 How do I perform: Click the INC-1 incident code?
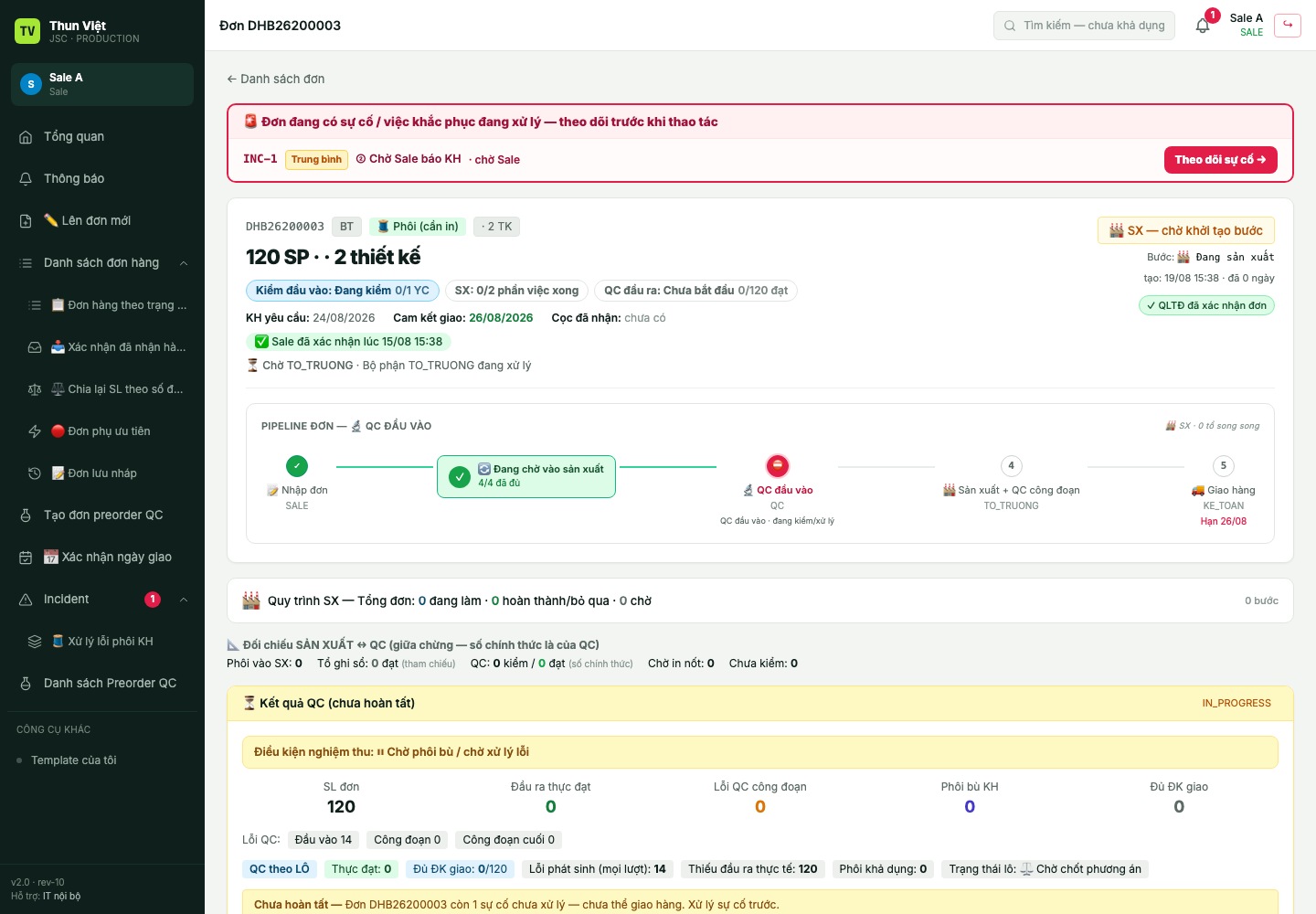point(260,159)
